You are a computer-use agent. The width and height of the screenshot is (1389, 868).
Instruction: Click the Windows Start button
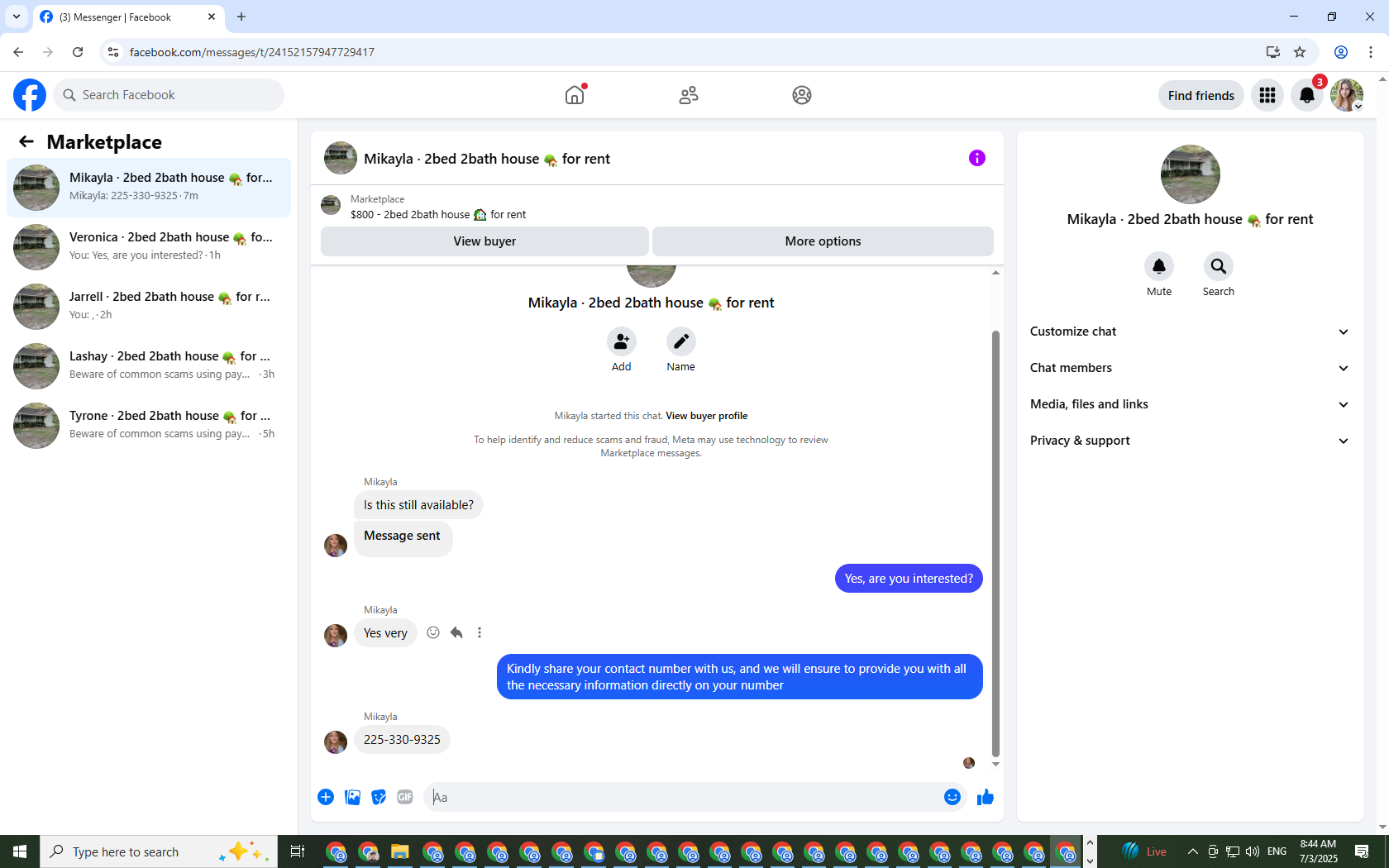point(20,851)
